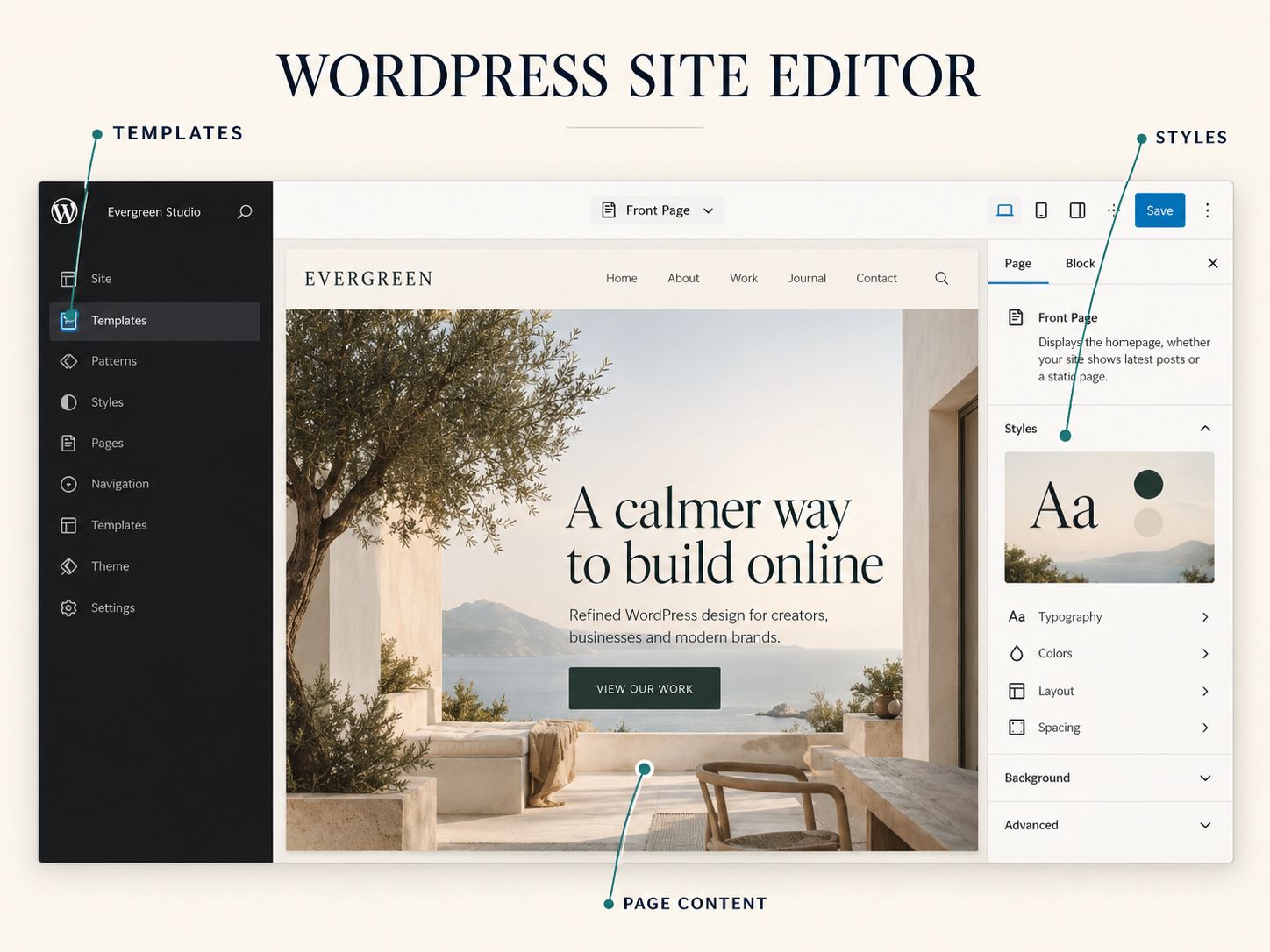
Task: Select the highlighted Templates sidebar item
Action: pyautogui.click(x=154, y=321)
